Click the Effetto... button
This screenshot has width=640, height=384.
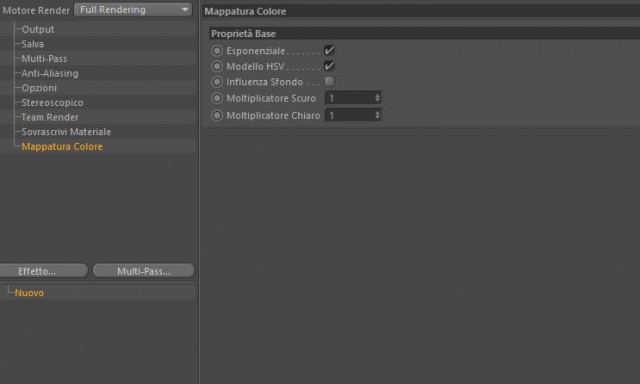pos(43,271)
